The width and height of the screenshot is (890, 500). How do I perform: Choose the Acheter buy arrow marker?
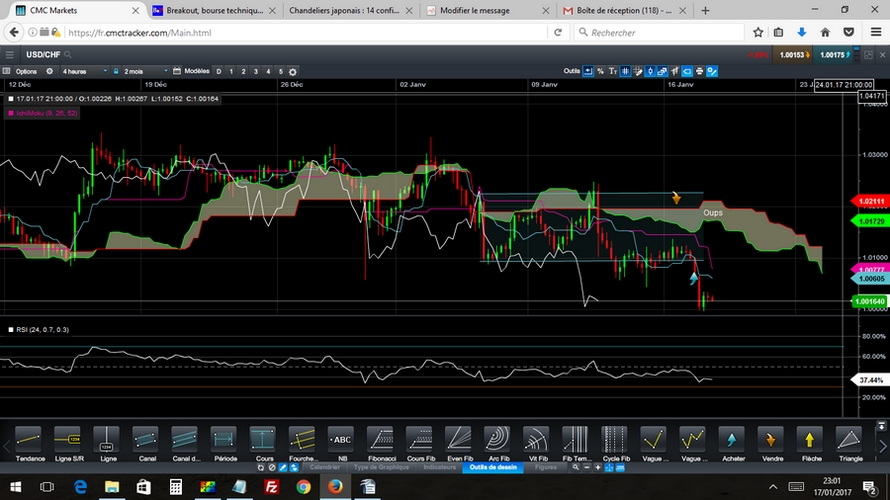(x=731, y=440)
